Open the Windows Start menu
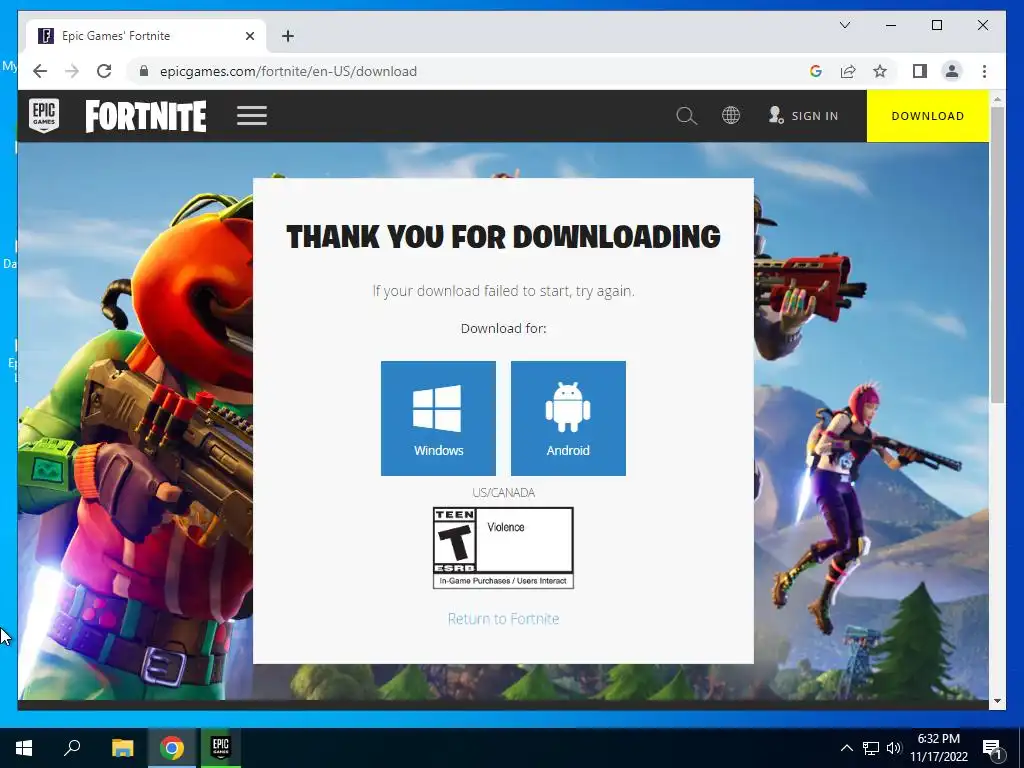1024x768 pixels. point(24,748)
